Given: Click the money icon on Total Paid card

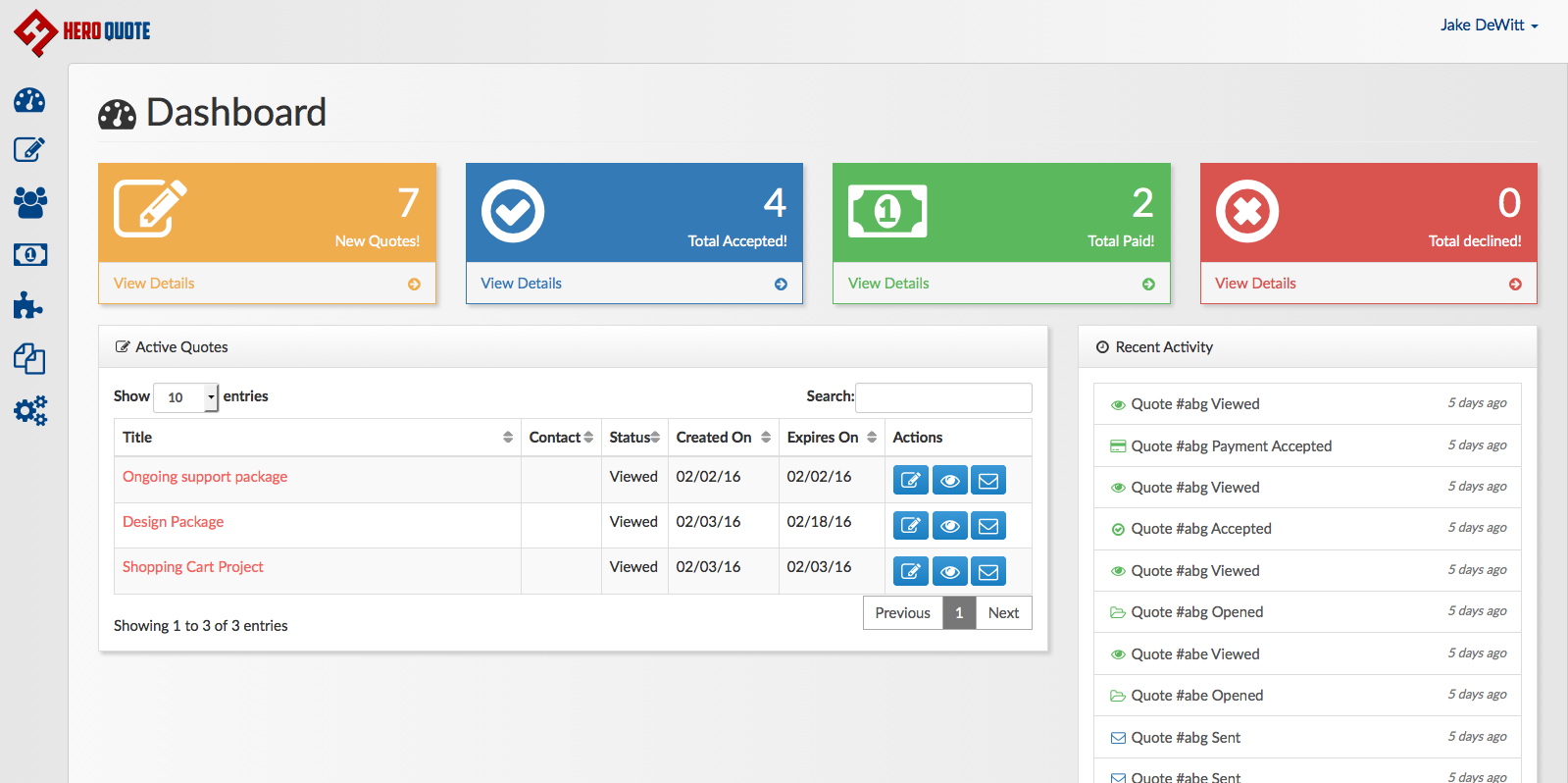Looking at the screenshot, I should click(x=887, y=211).
